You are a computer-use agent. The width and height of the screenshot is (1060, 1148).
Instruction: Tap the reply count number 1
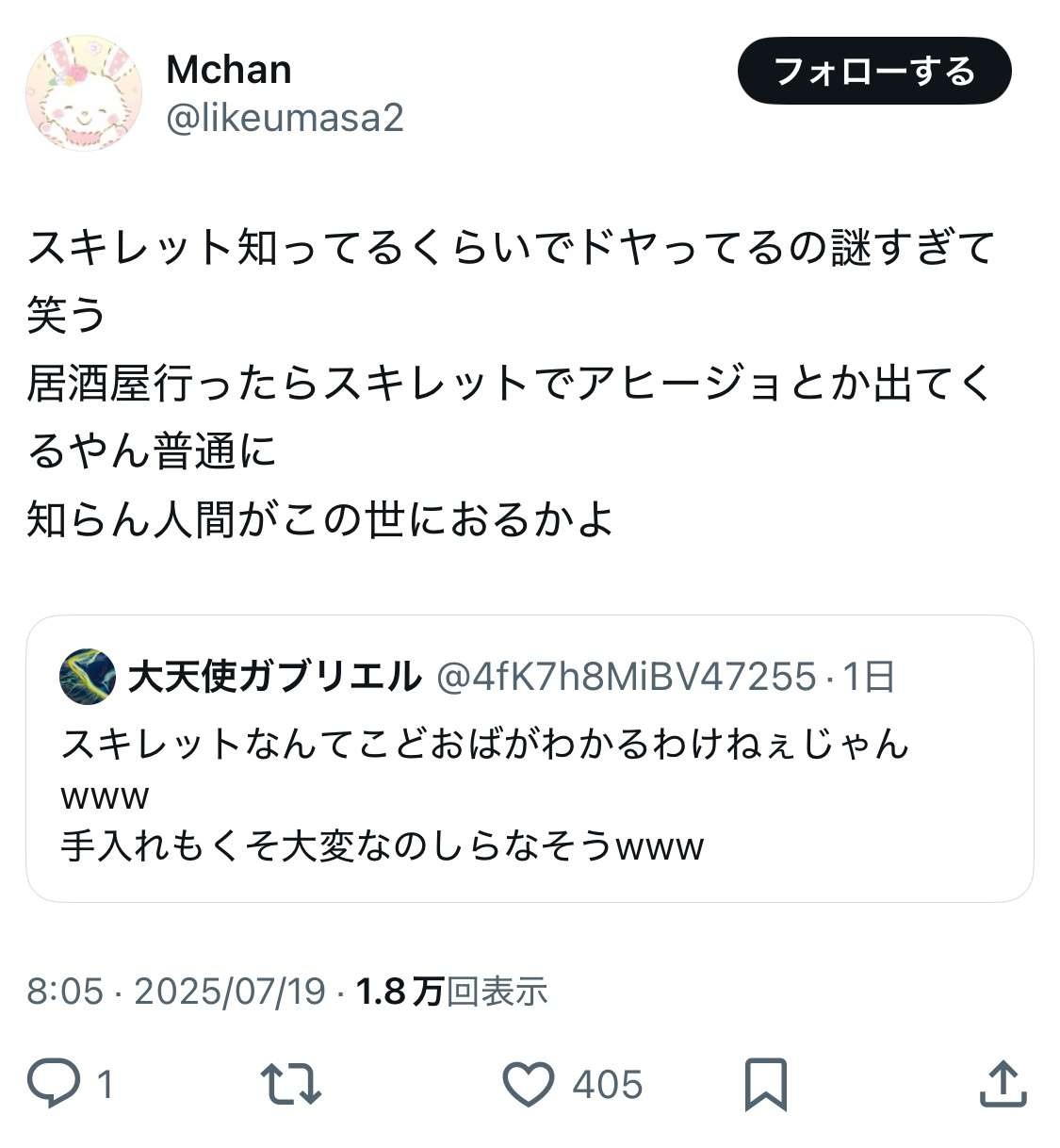tap(106, 1084)
